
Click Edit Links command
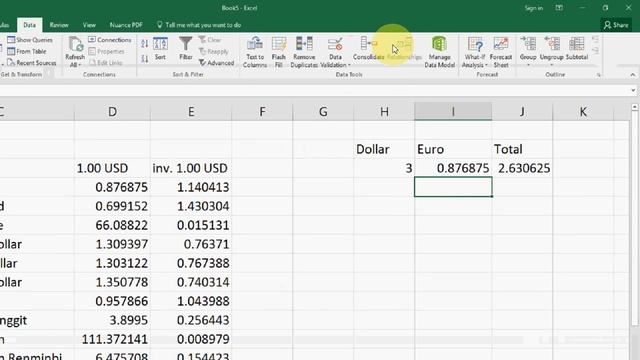pos(106,63)
